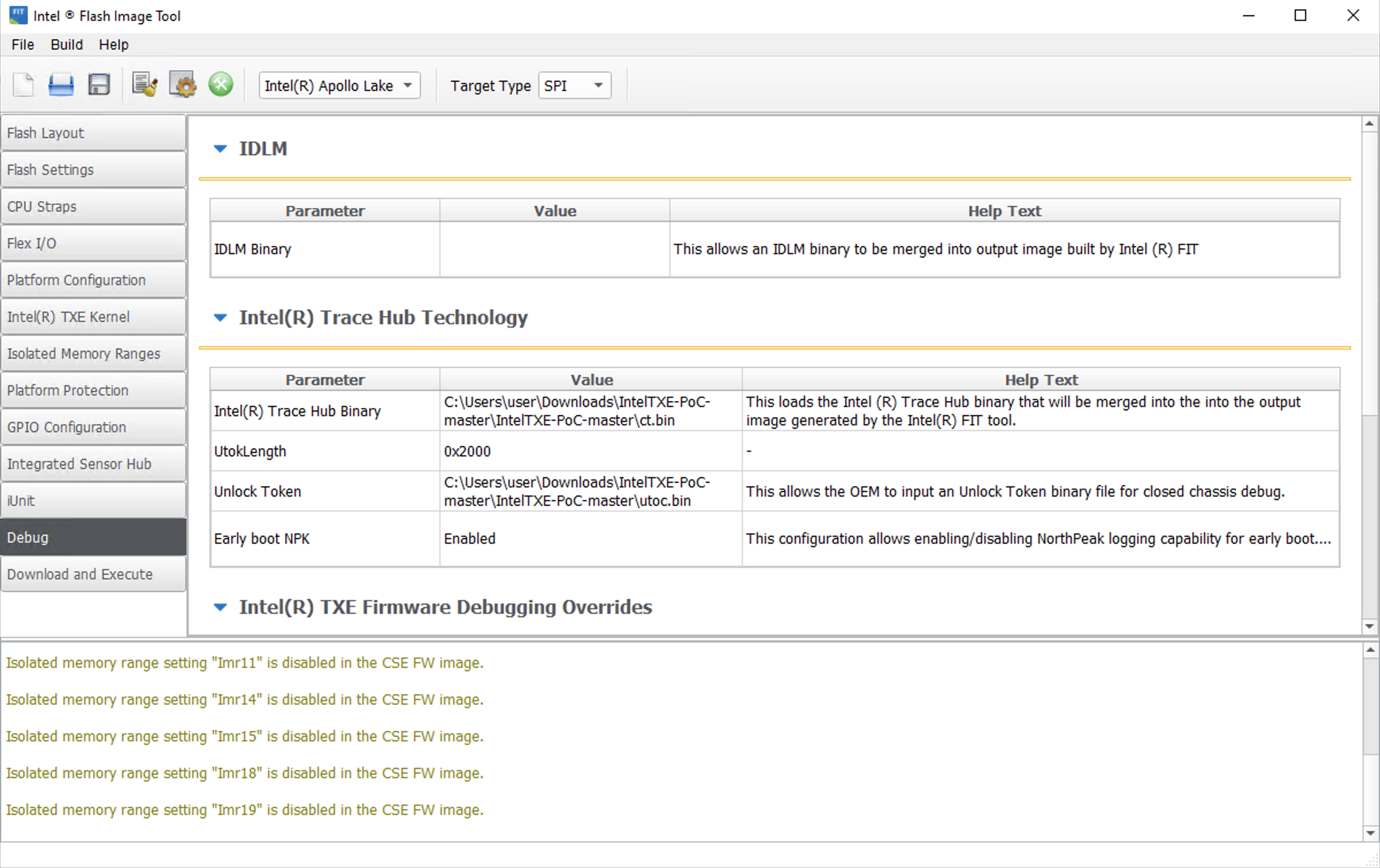The height and width of the screenshot is (868, 1380).
Task: Click the log message about Imr15
Action: 245,736
